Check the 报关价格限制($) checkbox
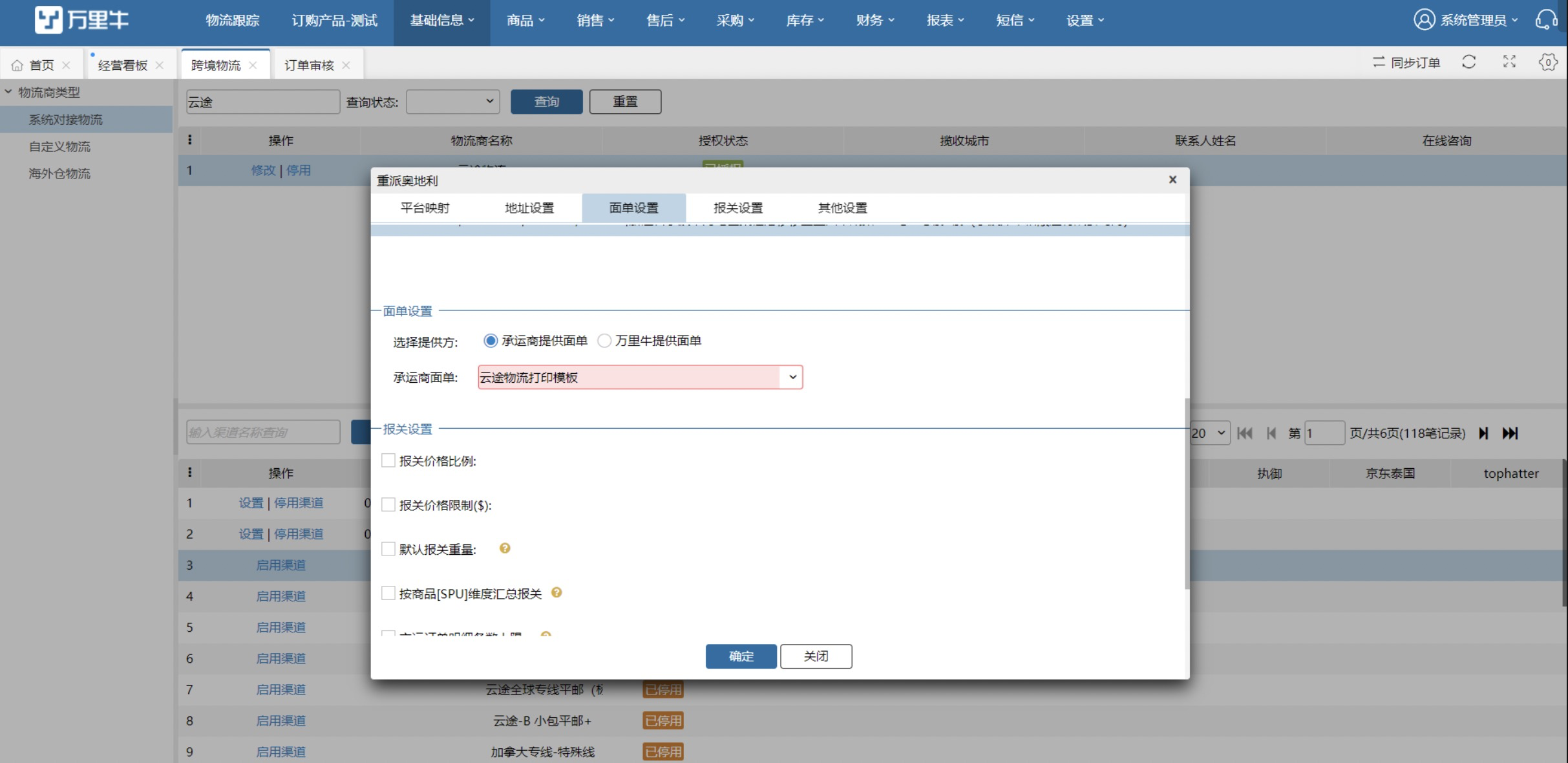Image resolution: width=1568 pixels, height=763 pixels. pyautogui.click(x=388, y=504)
